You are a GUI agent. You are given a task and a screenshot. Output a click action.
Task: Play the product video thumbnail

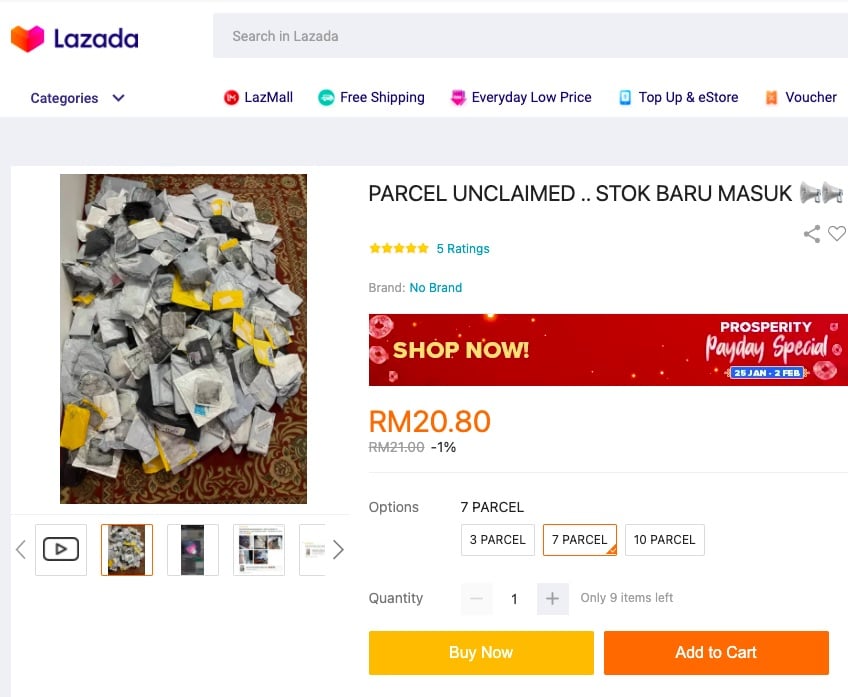click(x=61, y=549)
